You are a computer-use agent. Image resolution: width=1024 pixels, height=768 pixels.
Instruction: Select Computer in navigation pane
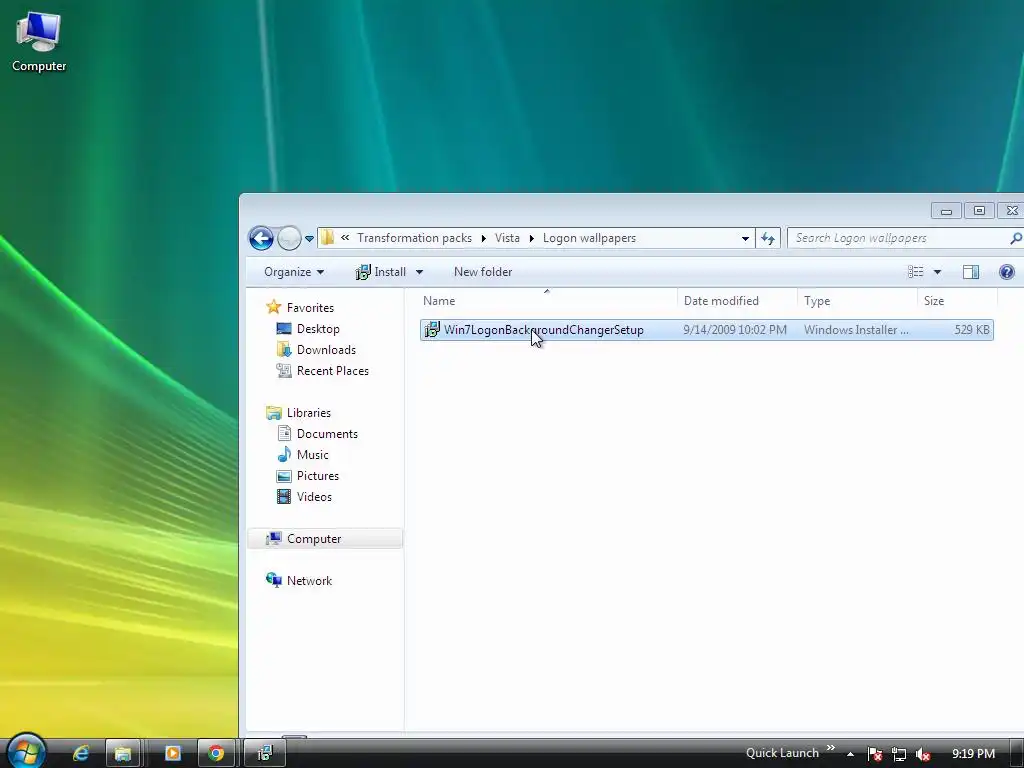pos(325,539)
